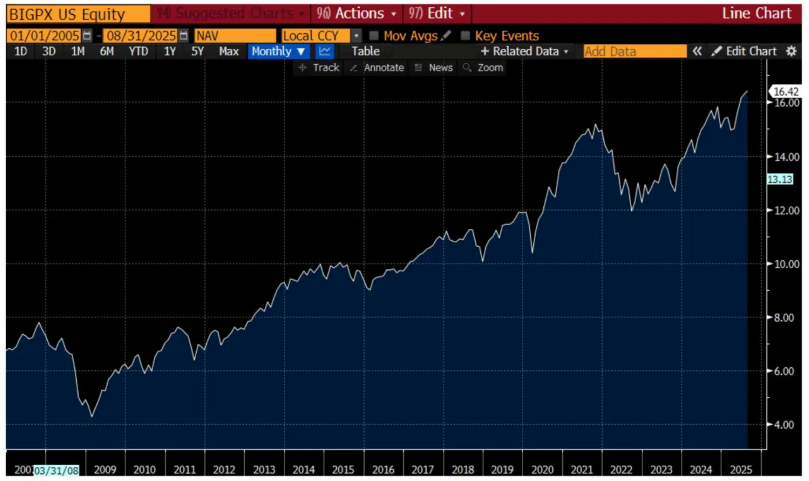Enable the Mov Avgs checkbox
This screenshot has height=481, width=809.
coord(374,36)
